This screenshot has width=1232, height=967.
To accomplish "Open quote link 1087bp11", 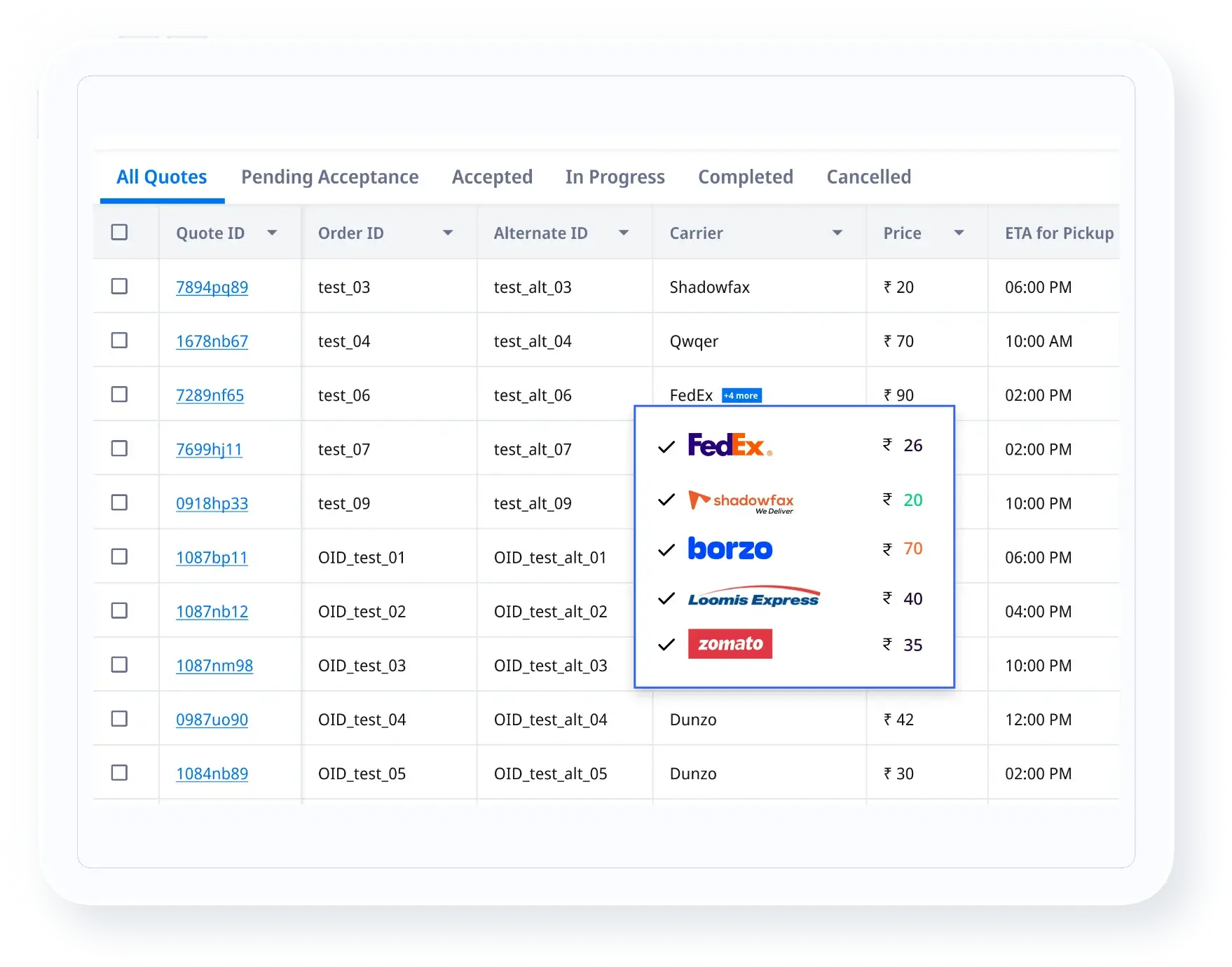I will click(212, 558).
